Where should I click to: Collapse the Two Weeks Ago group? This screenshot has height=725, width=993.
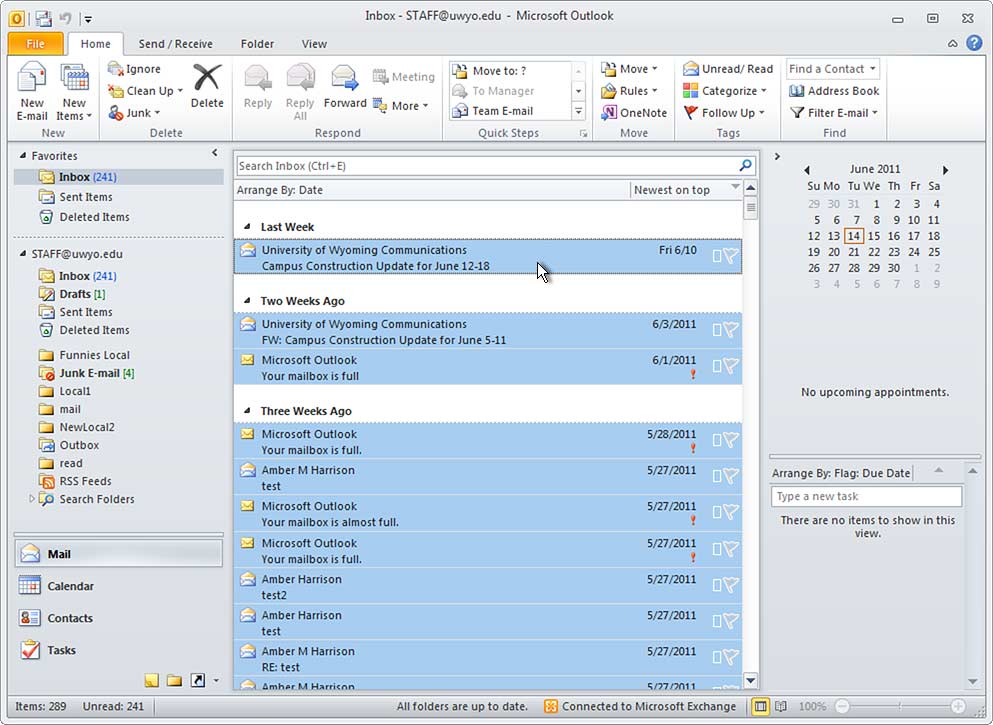[x=247, y=300]
